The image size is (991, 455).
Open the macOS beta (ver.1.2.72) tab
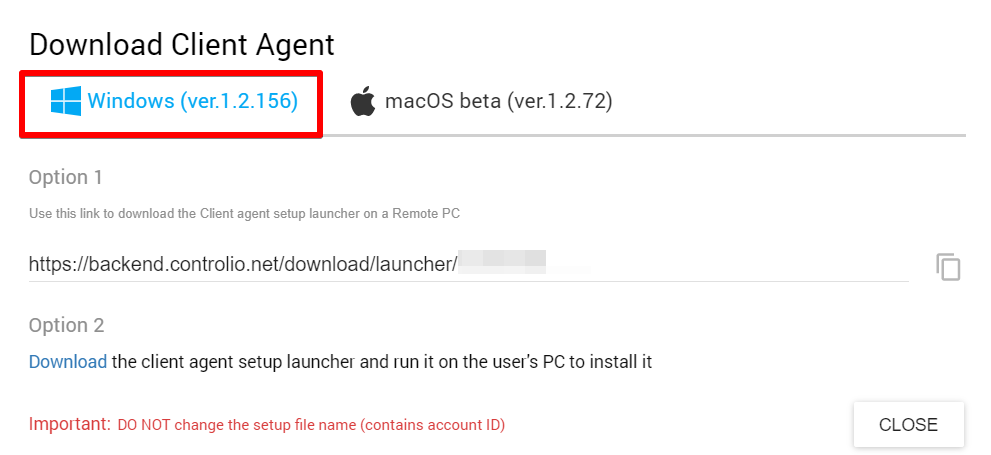pos(481,102)
